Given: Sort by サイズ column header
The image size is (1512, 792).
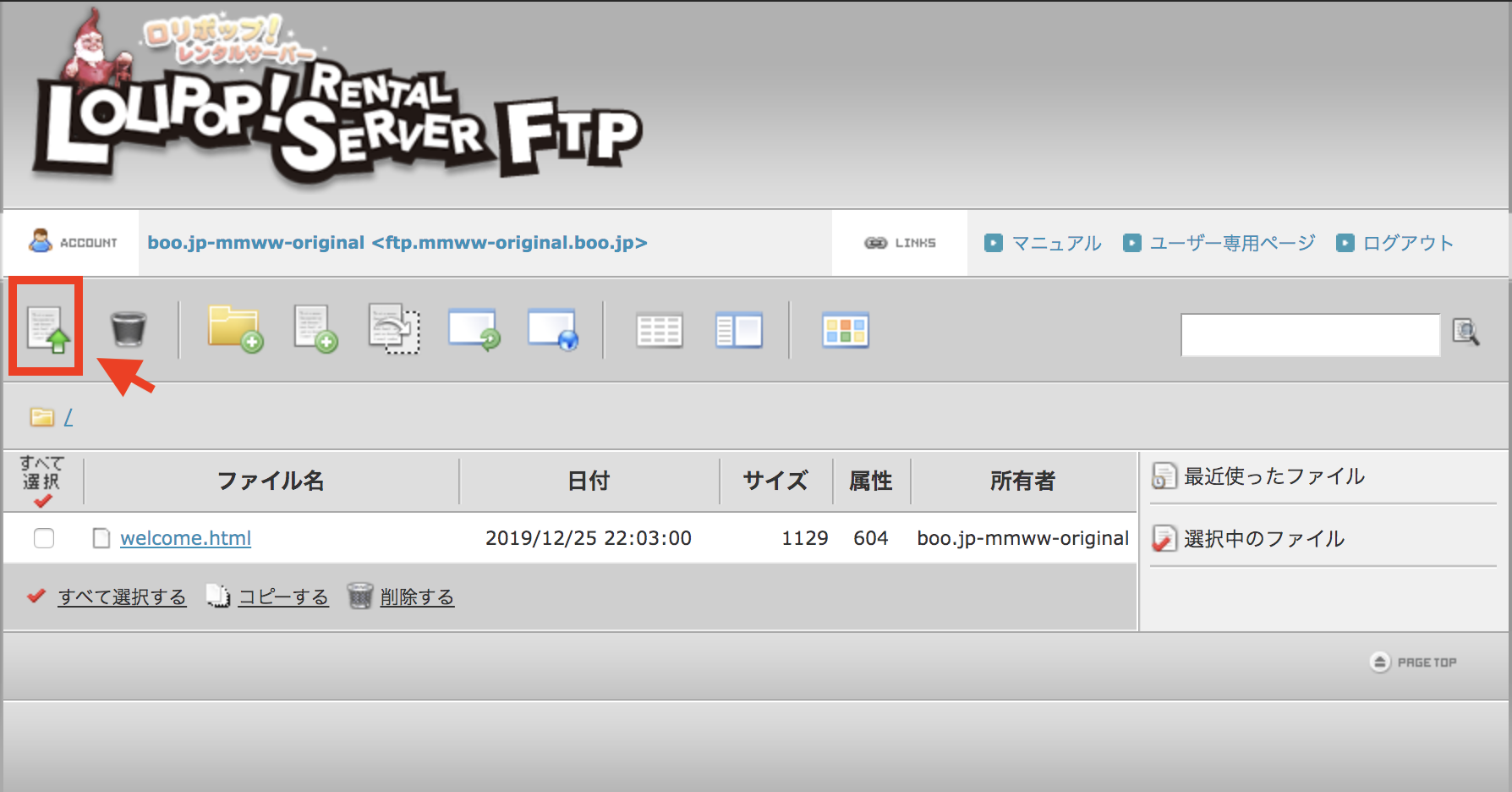Looking at the screenshot, I should (x=775, y=481).
